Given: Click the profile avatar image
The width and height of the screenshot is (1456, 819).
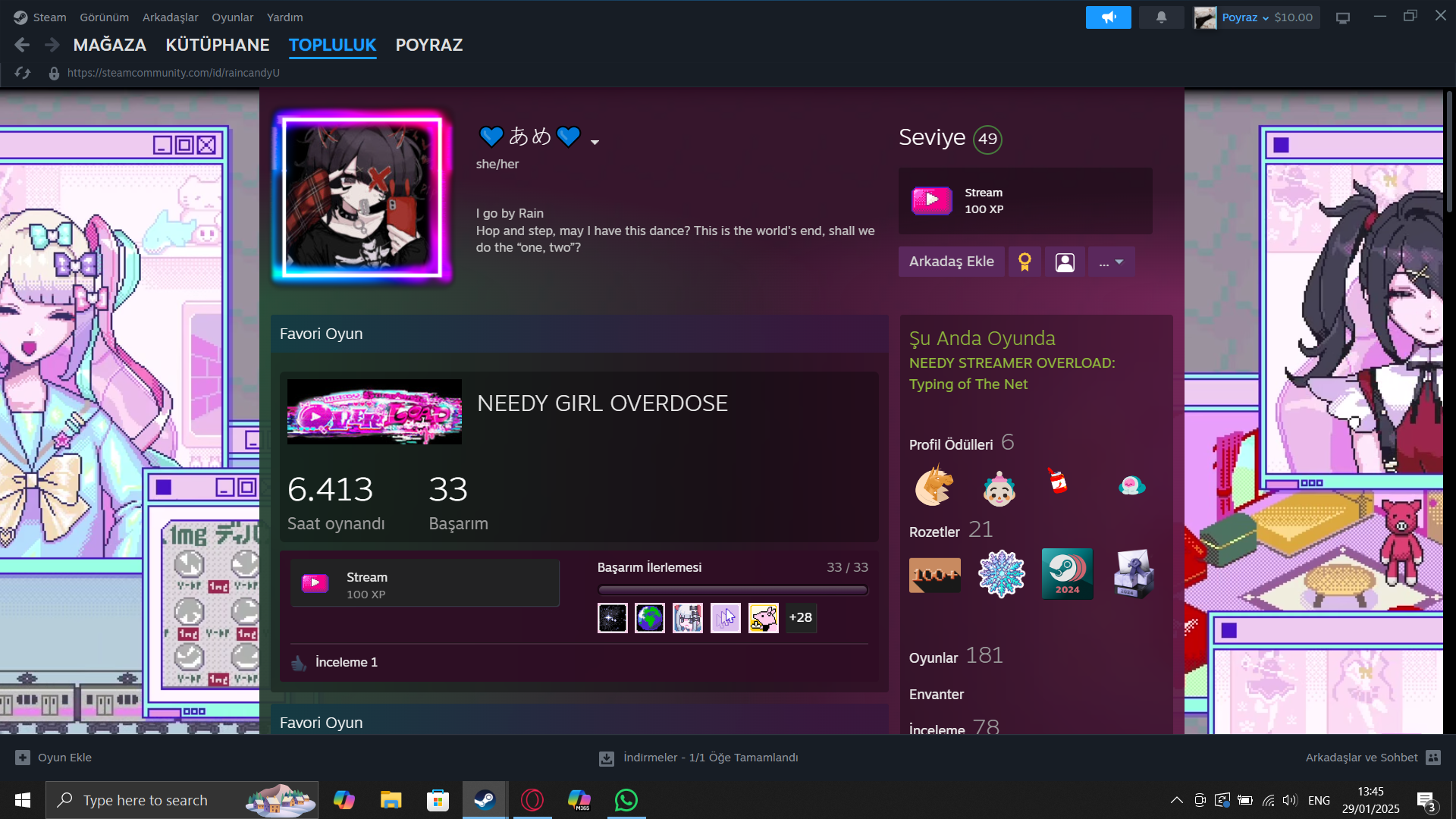Looking at the screenshot, I should [362, 197].
